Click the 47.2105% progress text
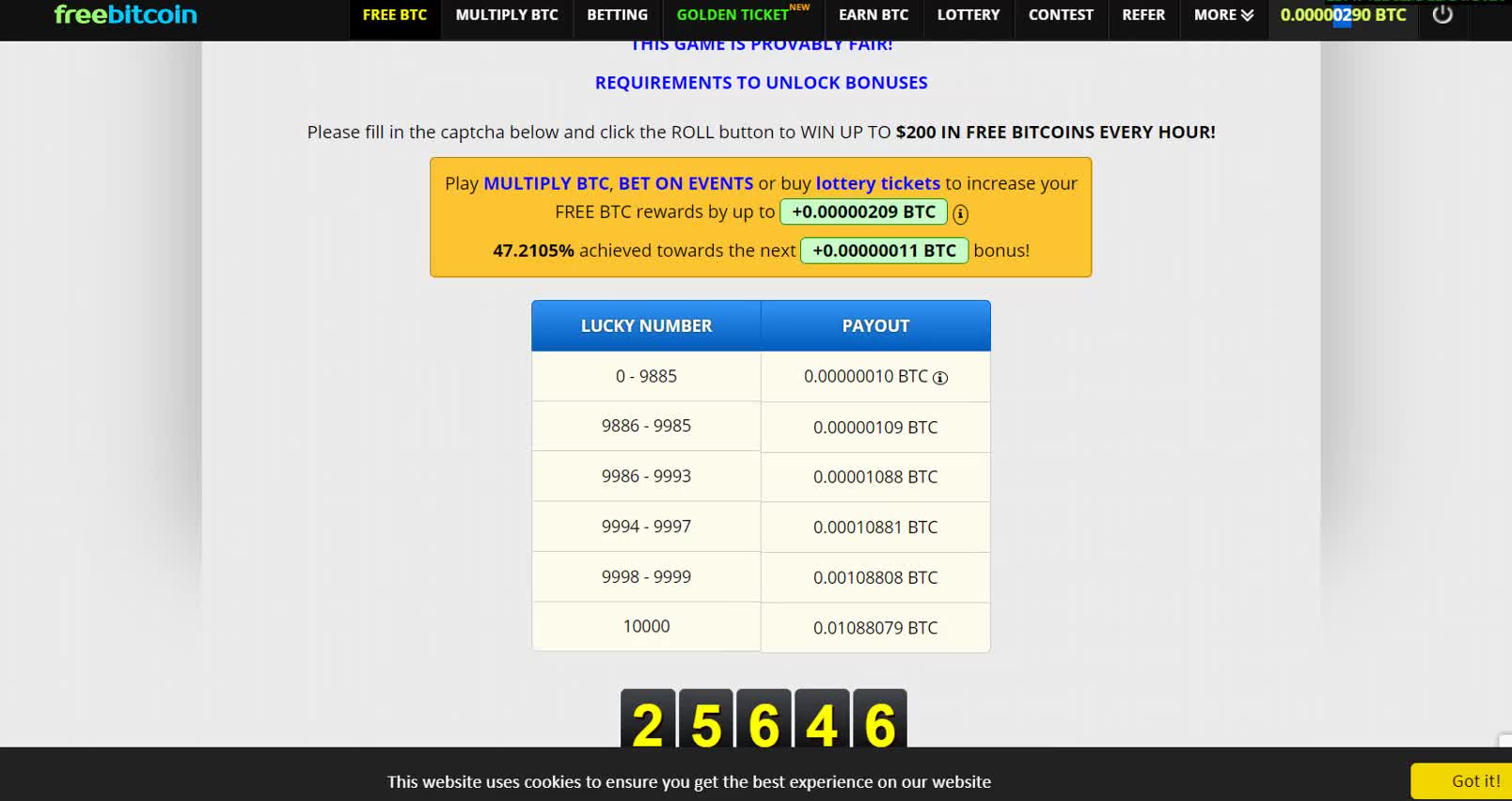Screen dimensions: 1512x801 point(533,251)
